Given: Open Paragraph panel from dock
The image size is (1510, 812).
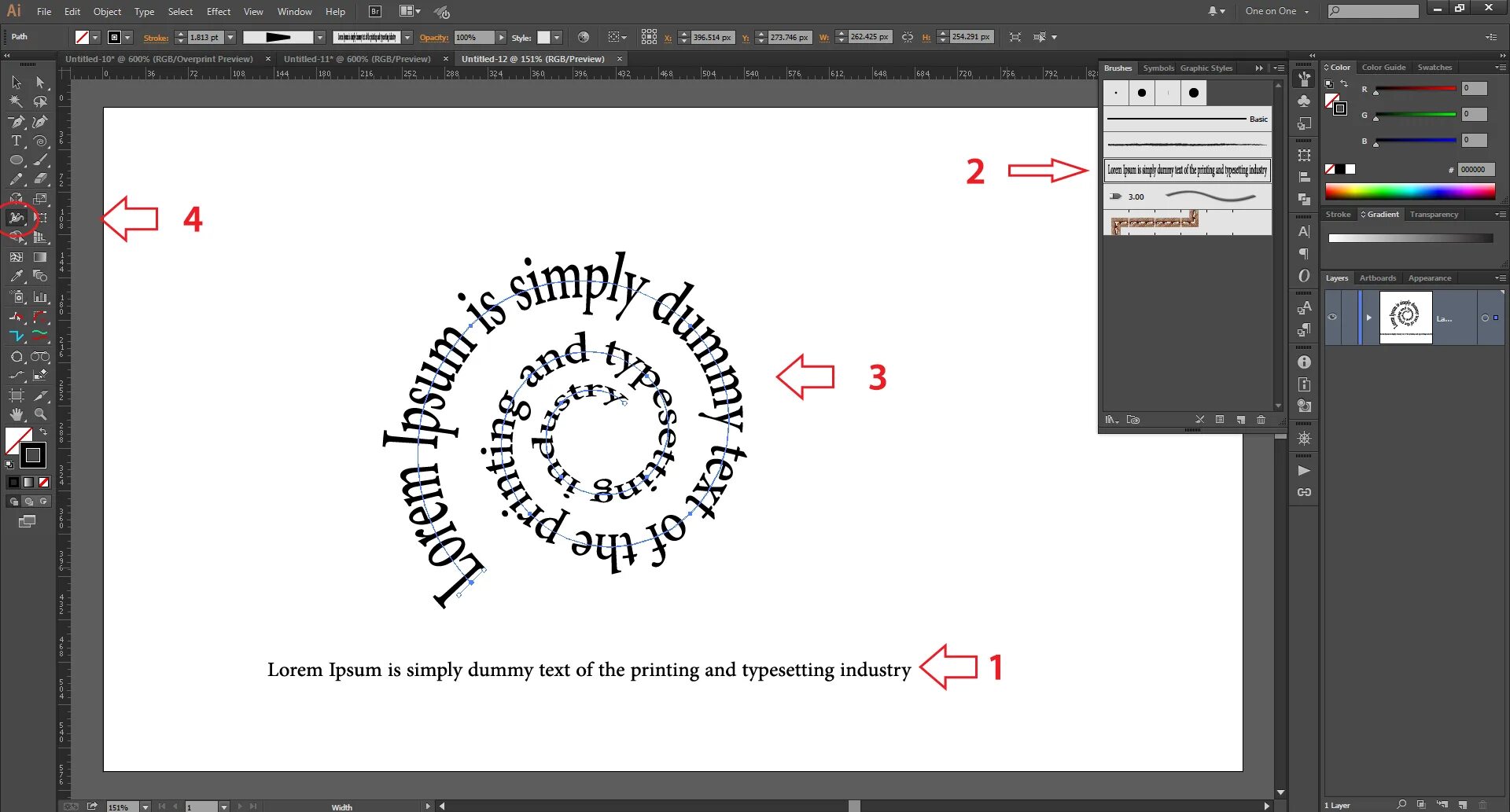Looking at the screenshot, I should tap(1304, 254).
